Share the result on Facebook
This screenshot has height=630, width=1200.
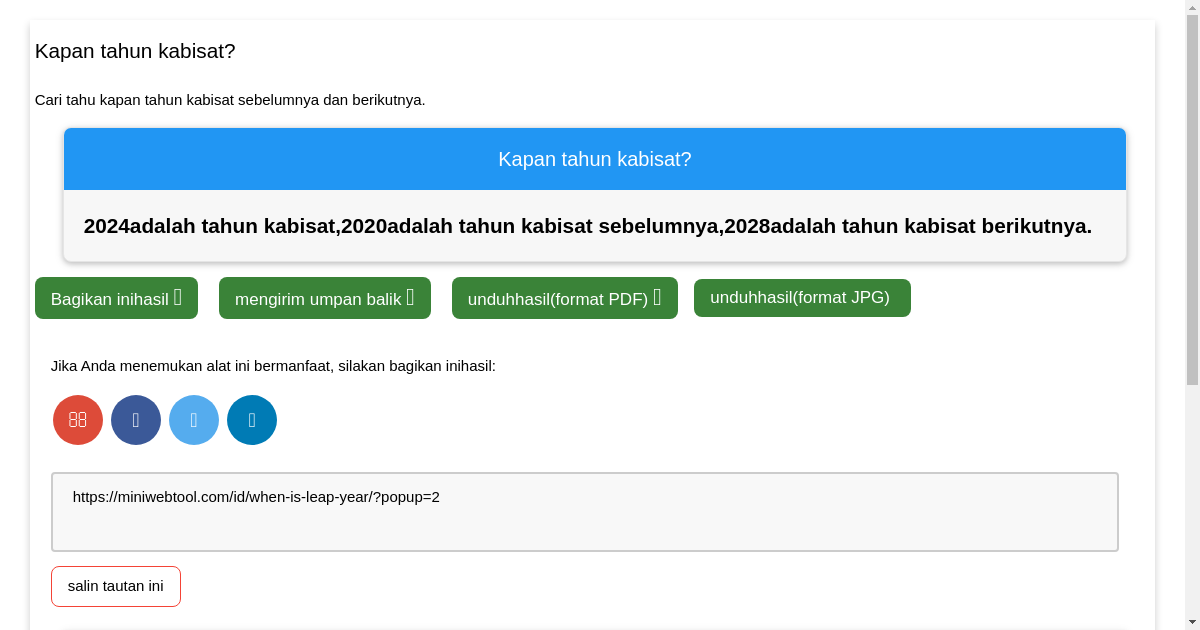[x=136, y=420]
